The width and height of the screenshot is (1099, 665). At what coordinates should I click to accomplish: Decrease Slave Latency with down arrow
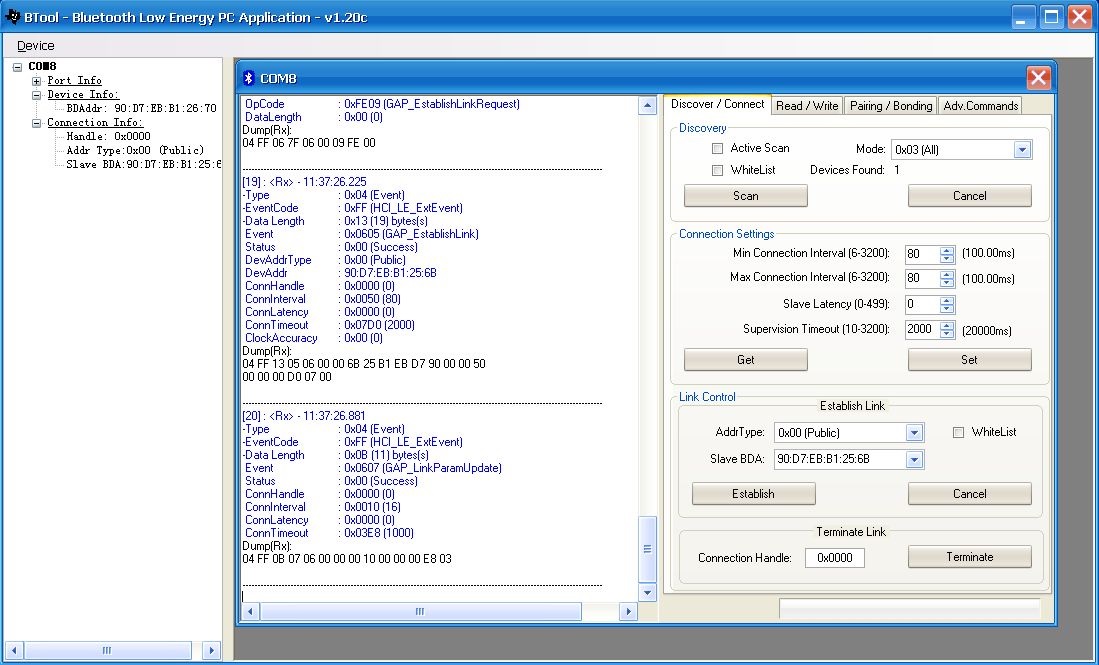tap(947, 308)
